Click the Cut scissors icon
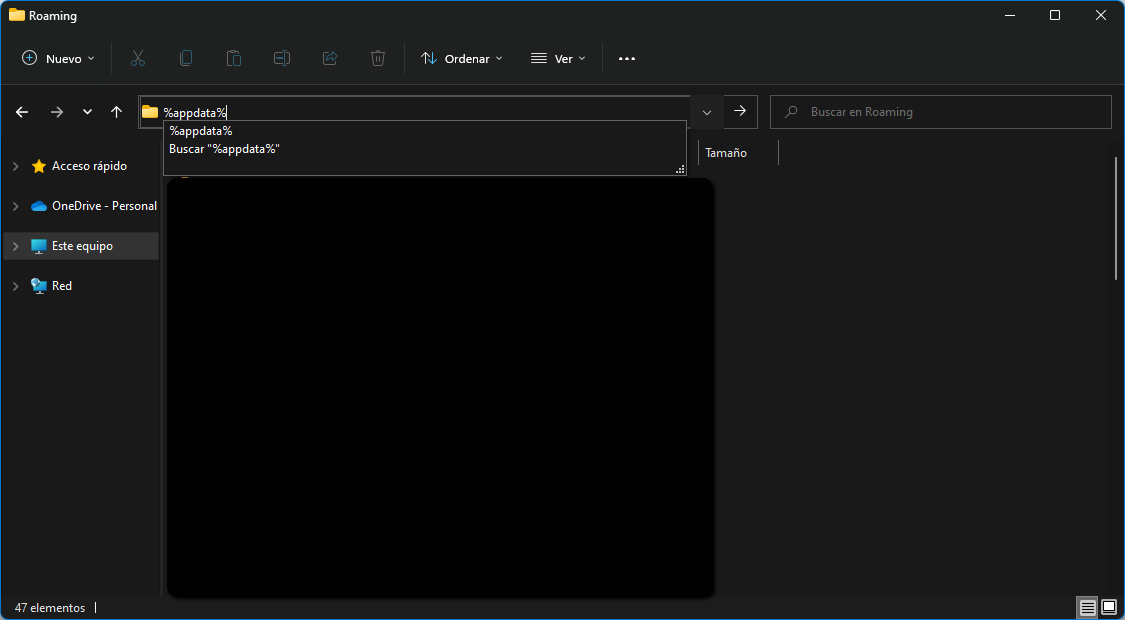1125x620 pixels. click(138, 59)
